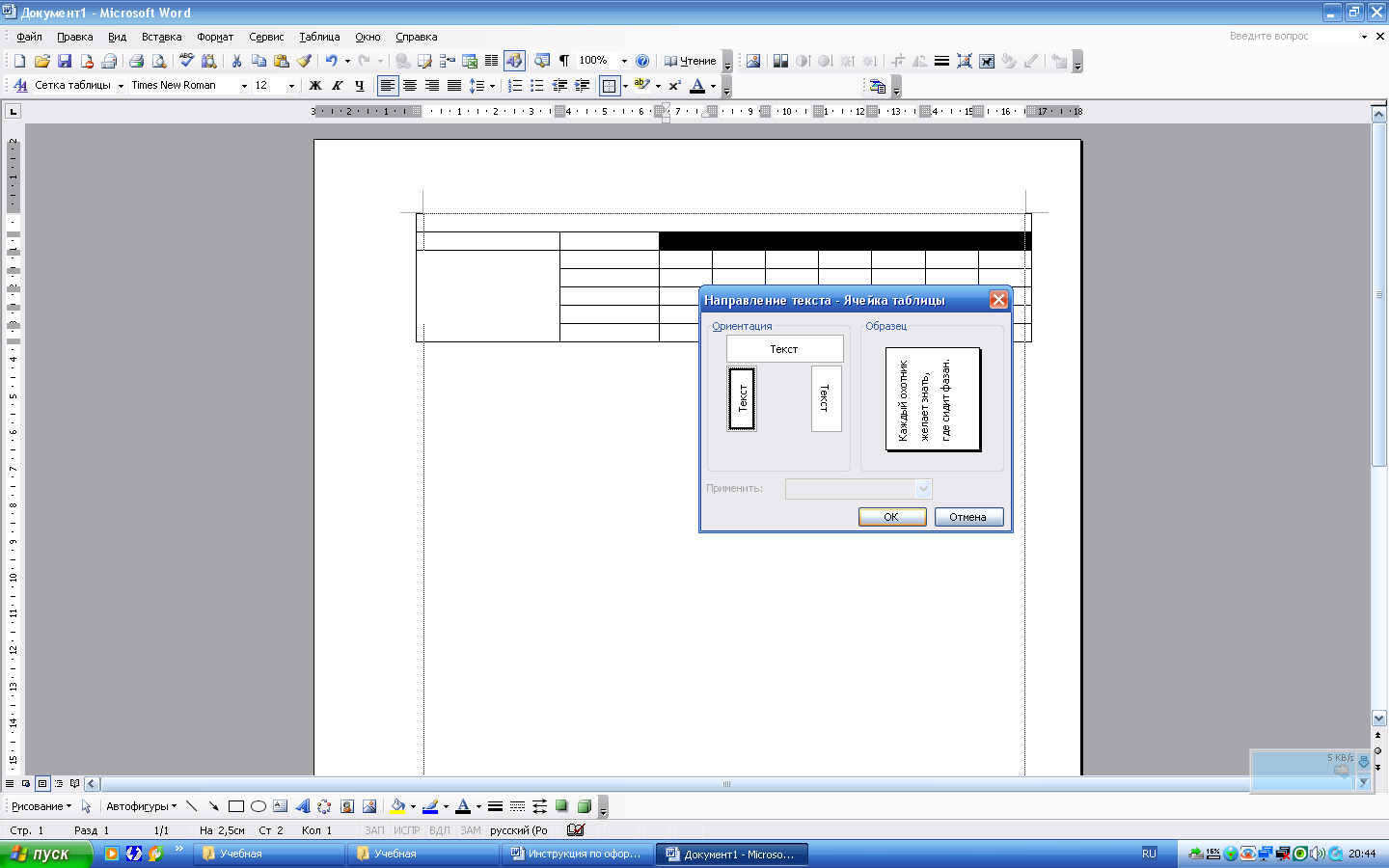Image resolution: width=1389 pixels, height=868 pixels.
Task: Click Отмена to cancel the dialog
Action: [968, 517]
